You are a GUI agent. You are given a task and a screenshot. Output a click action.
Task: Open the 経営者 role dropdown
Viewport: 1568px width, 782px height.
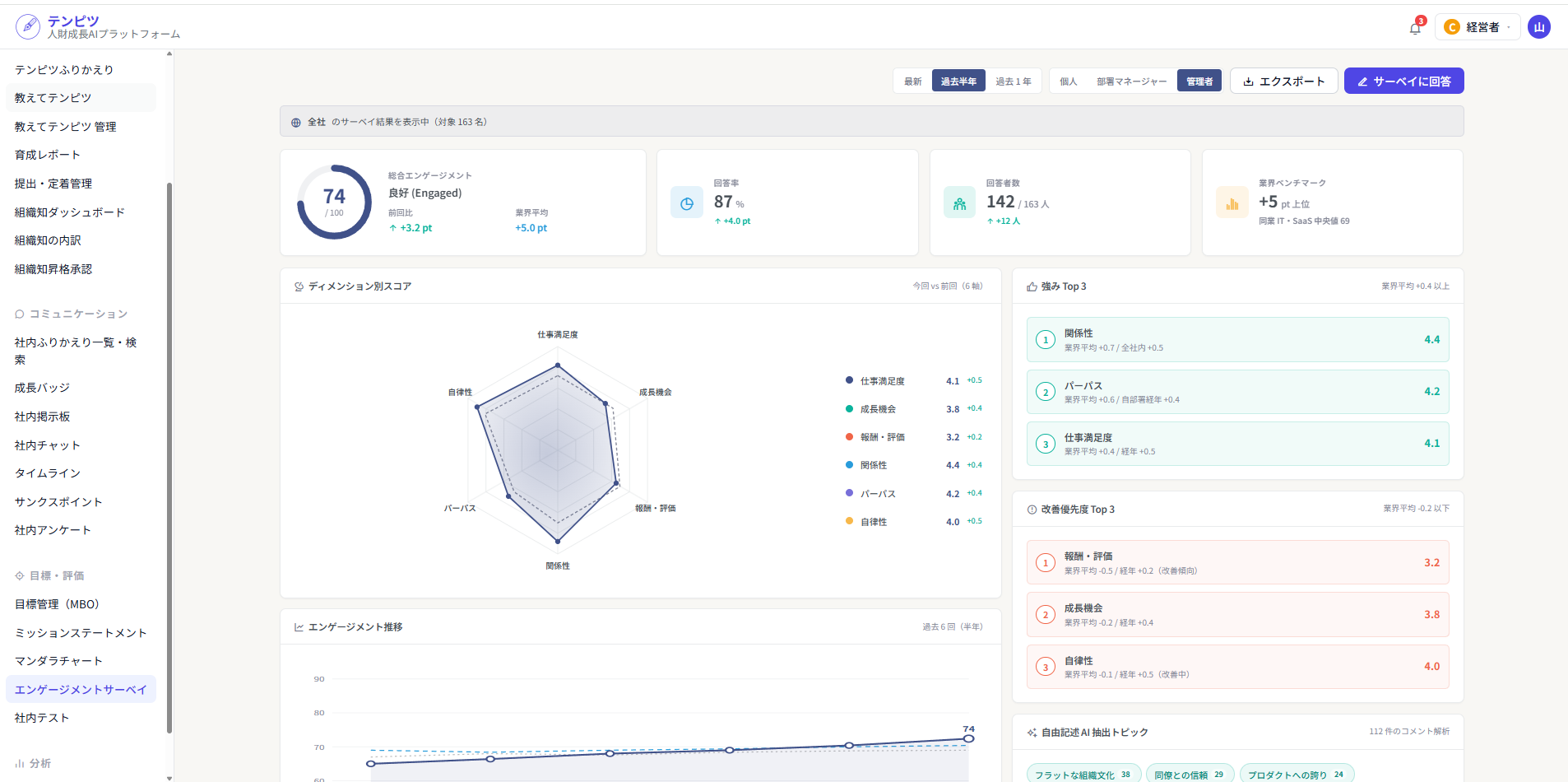pyautogui.click(x=1478, y=27)
